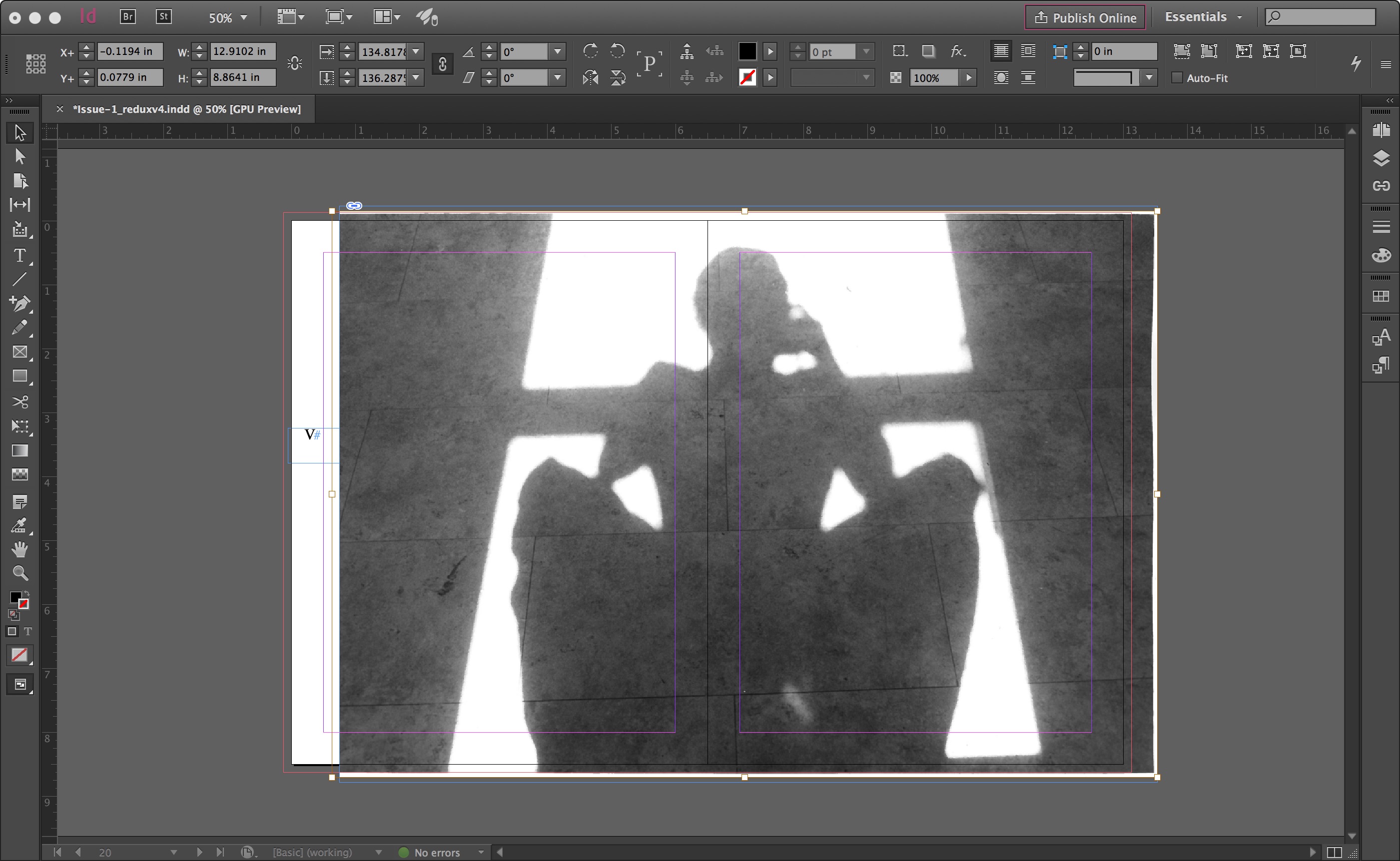
Task: Click the Publish Online button
Action: [x=1085, y=17]
